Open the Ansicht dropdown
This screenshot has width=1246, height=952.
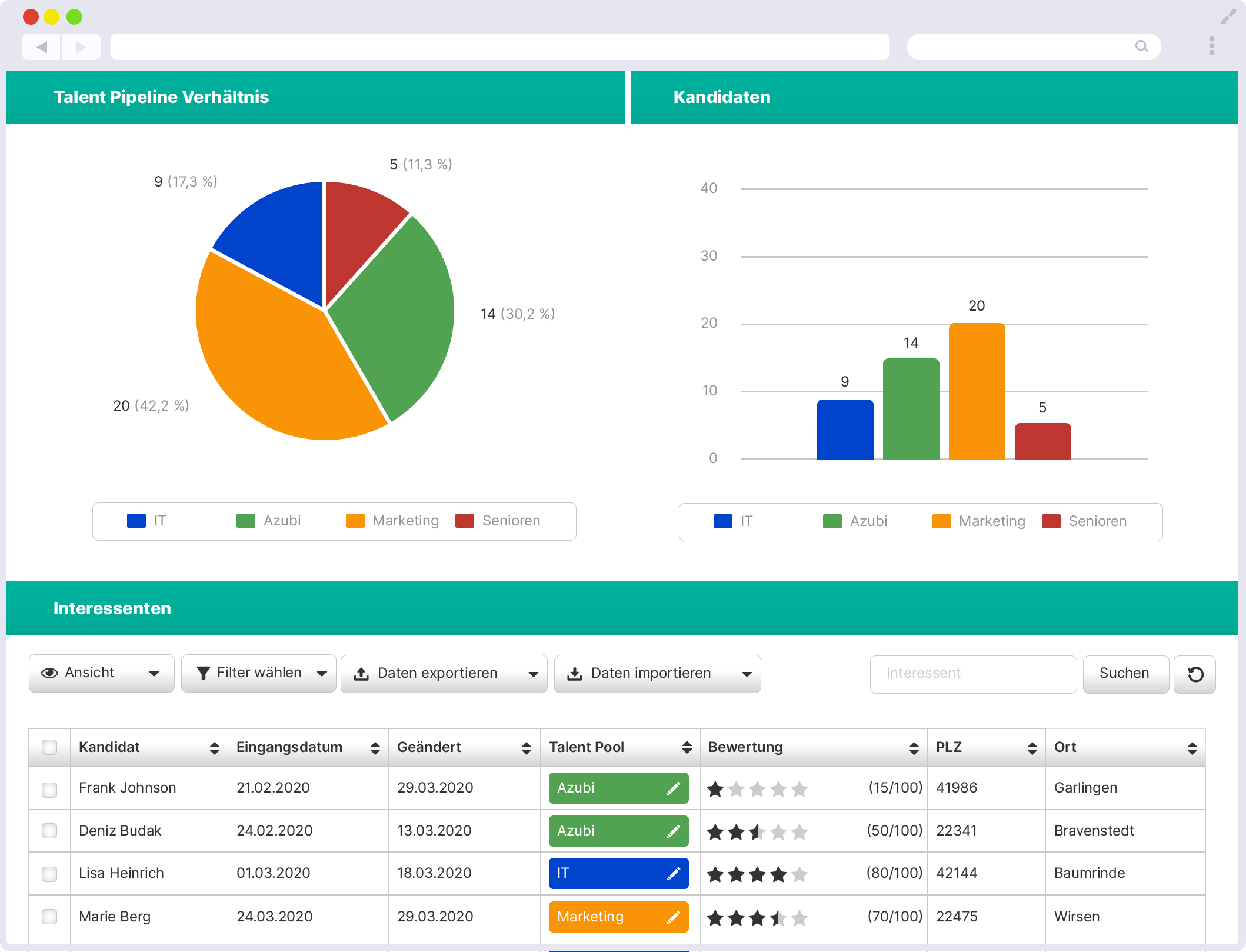pyautogui.click(x=155, y=673)
